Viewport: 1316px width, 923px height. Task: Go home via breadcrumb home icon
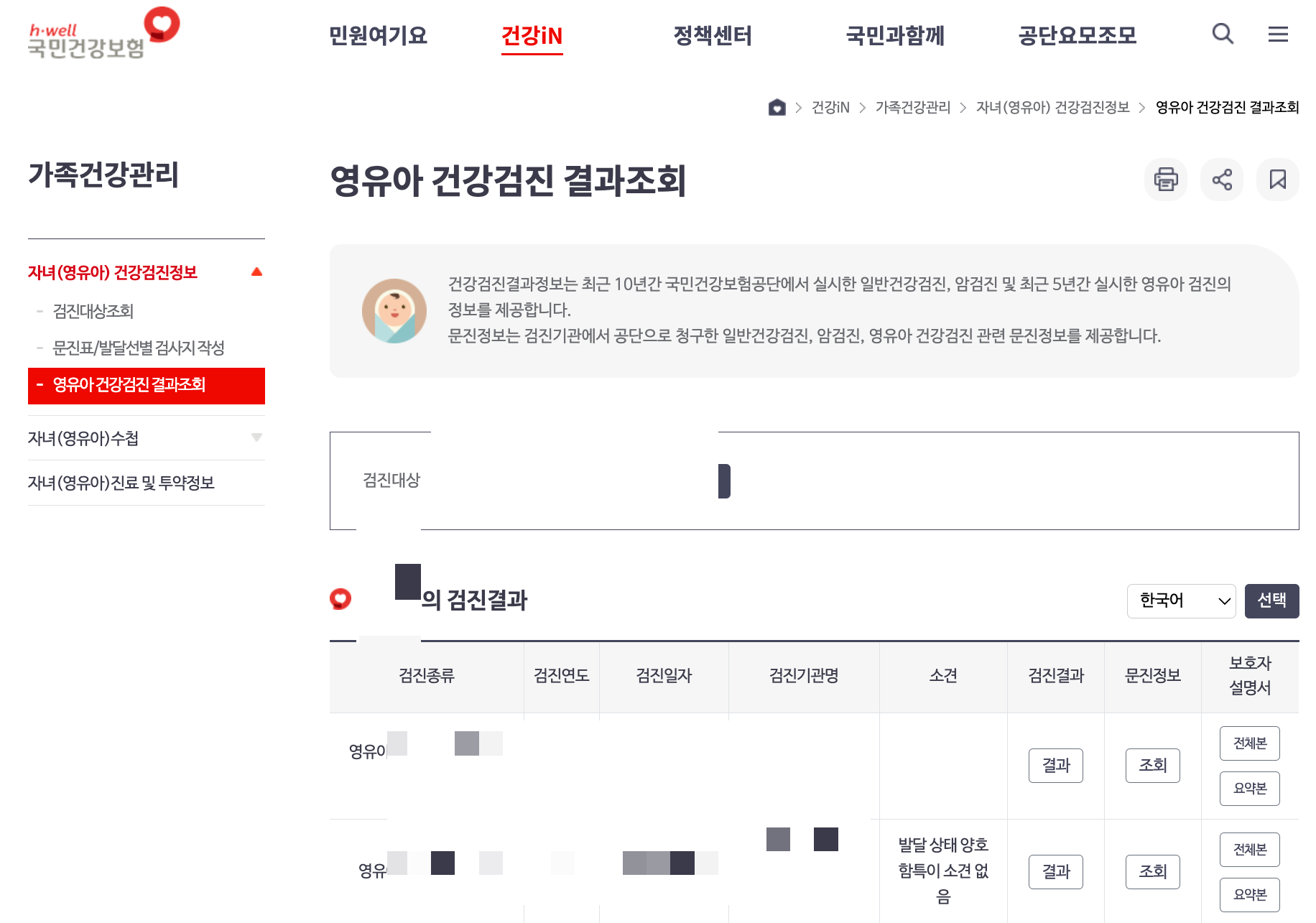tap(777, 108)
